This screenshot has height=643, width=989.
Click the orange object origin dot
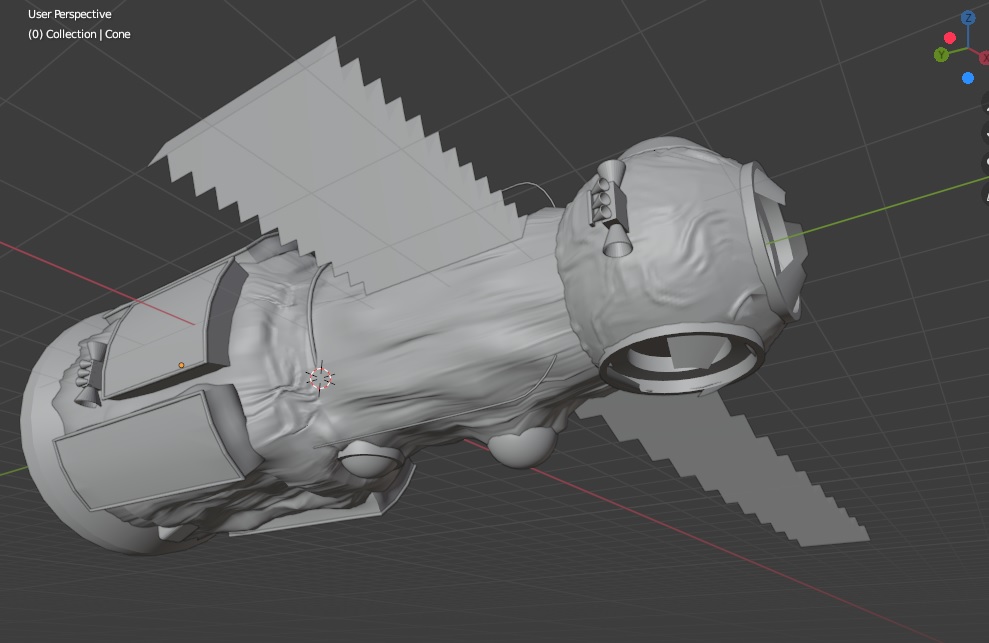(x=182, y=365)
